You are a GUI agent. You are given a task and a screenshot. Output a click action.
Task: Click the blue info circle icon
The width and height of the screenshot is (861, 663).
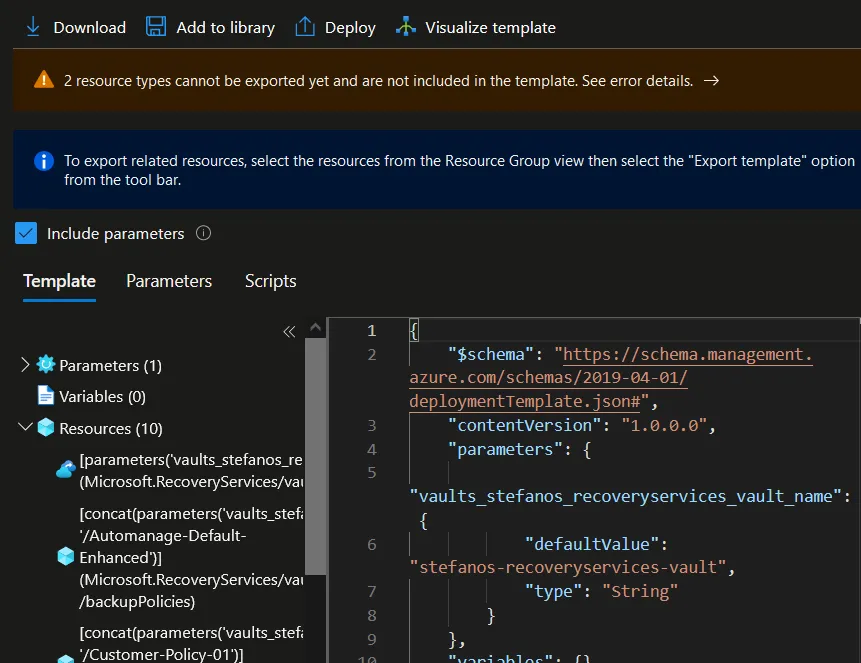(x=44, y=161)
